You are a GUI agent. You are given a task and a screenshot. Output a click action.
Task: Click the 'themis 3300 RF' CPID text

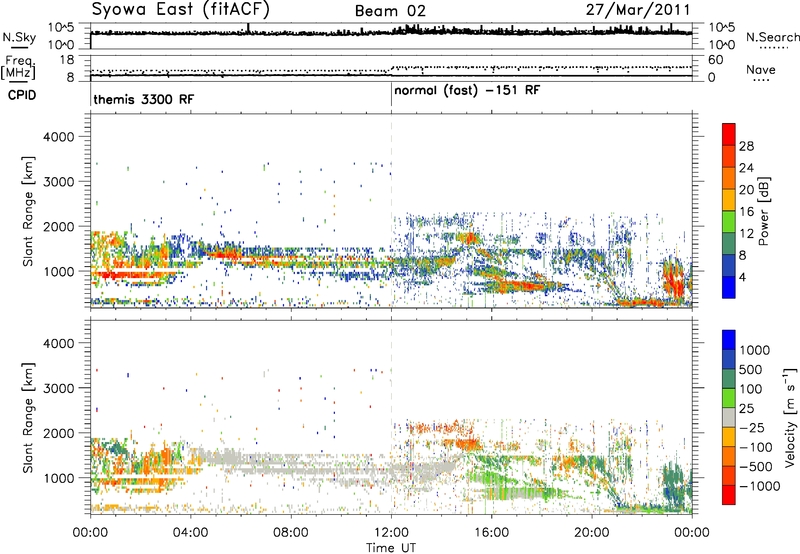click(x=143, y=99)
